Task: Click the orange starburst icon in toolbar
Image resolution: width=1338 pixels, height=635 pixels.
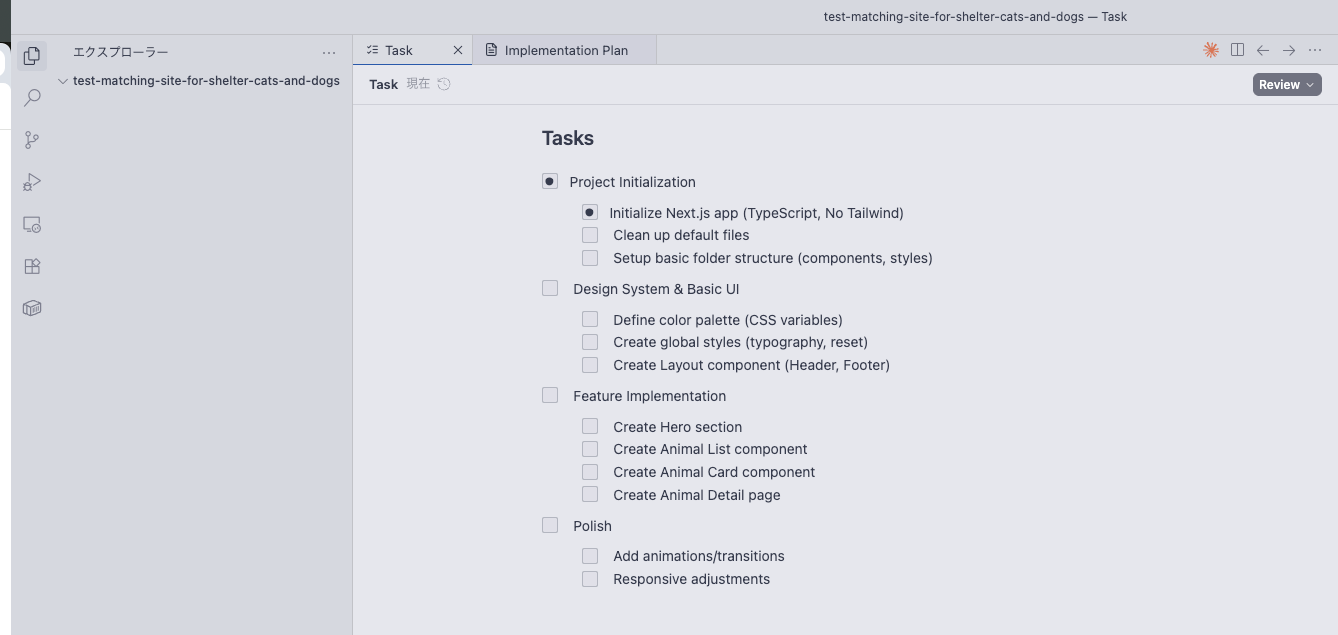Action: [x=1211, y=50]
